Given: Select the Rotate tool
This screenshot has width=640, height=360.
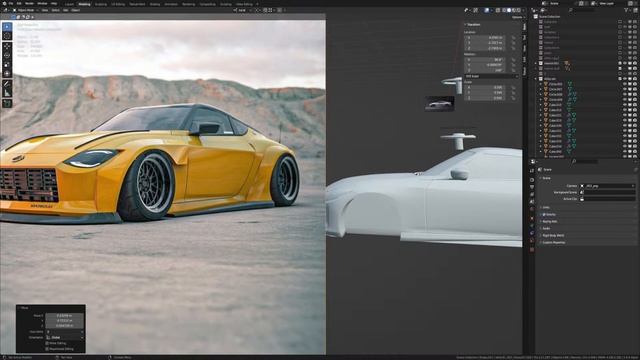Looking at the screenshot, I should [7, 56].
